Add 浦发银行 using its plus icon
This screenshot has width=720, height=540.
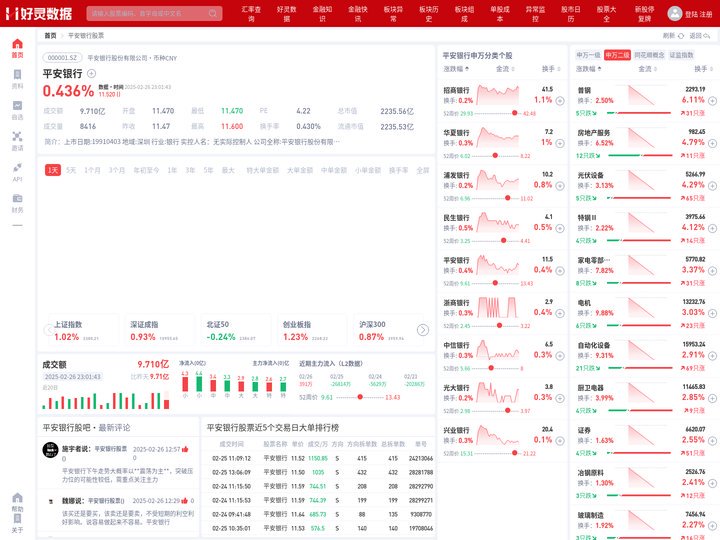click(x=560, y=186)
